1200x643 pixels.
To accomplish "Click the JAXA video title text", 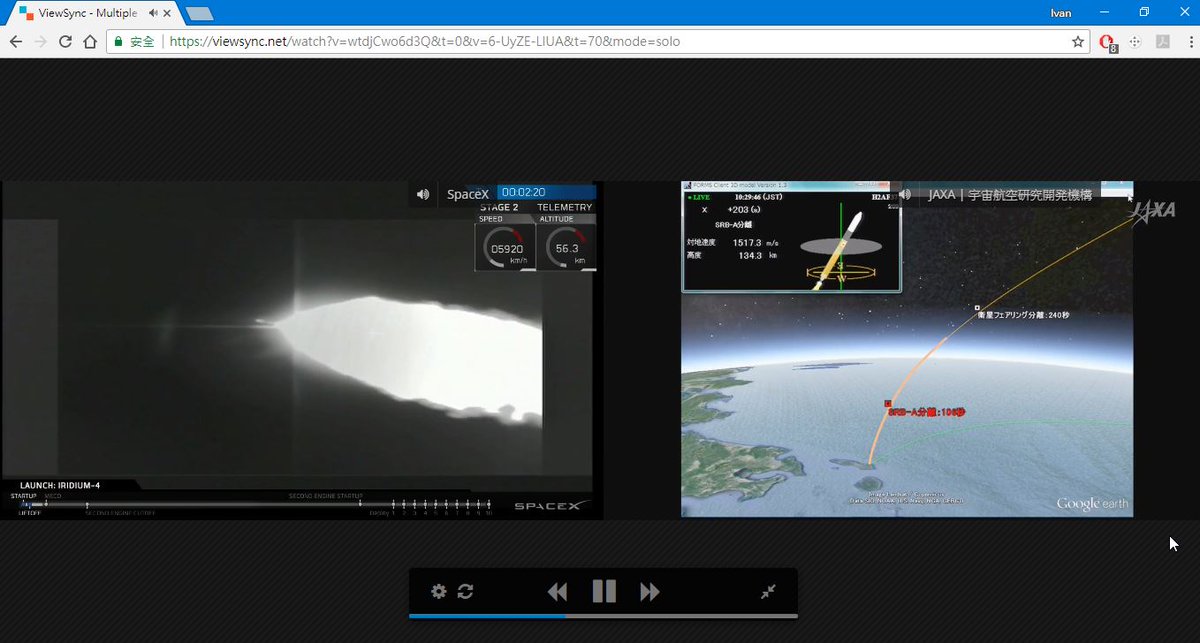I will click(1010, 194).
